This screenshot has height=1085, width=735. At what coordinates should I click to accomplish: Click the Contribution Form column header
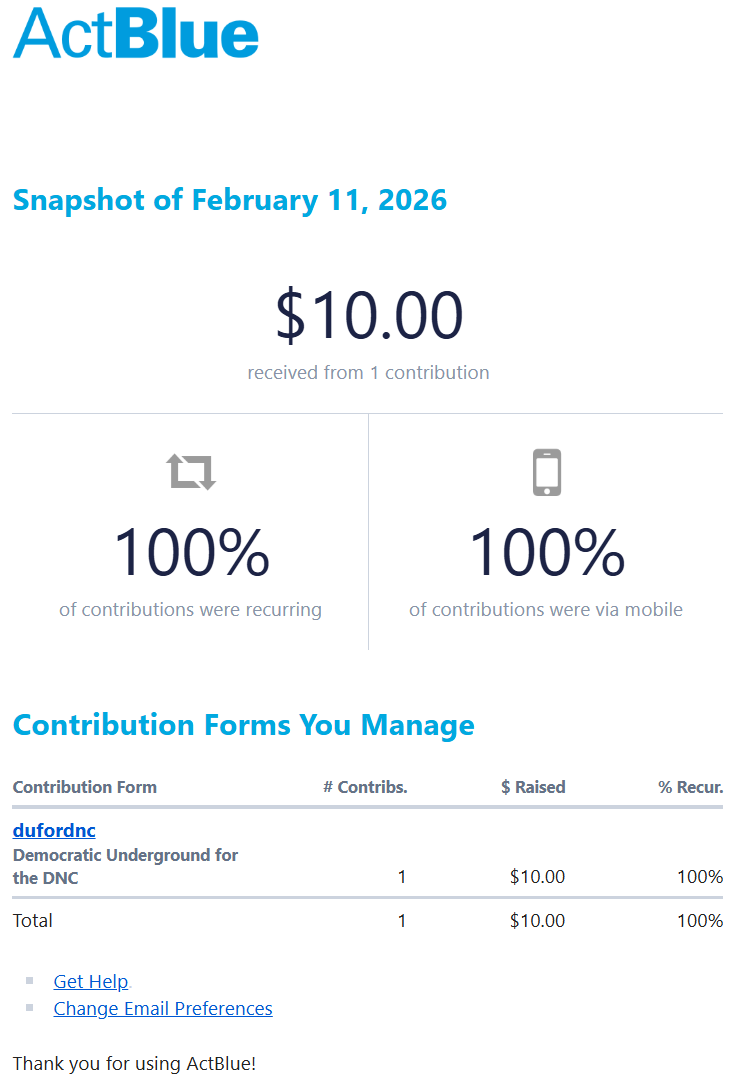[x=85, y=787]
